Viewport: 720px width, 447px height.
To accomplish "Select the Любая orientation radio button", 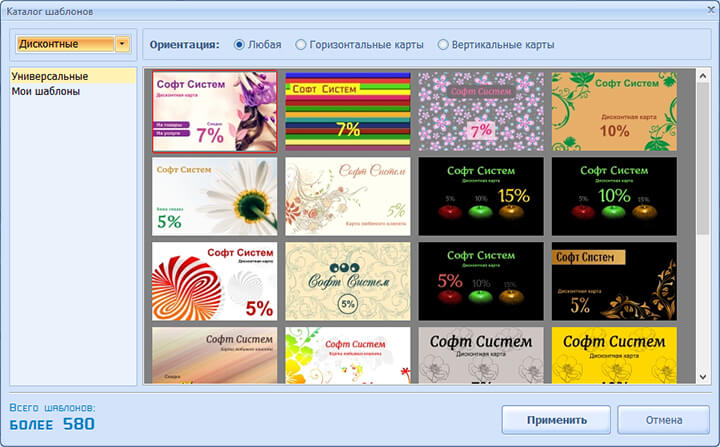I will point(239,45).
